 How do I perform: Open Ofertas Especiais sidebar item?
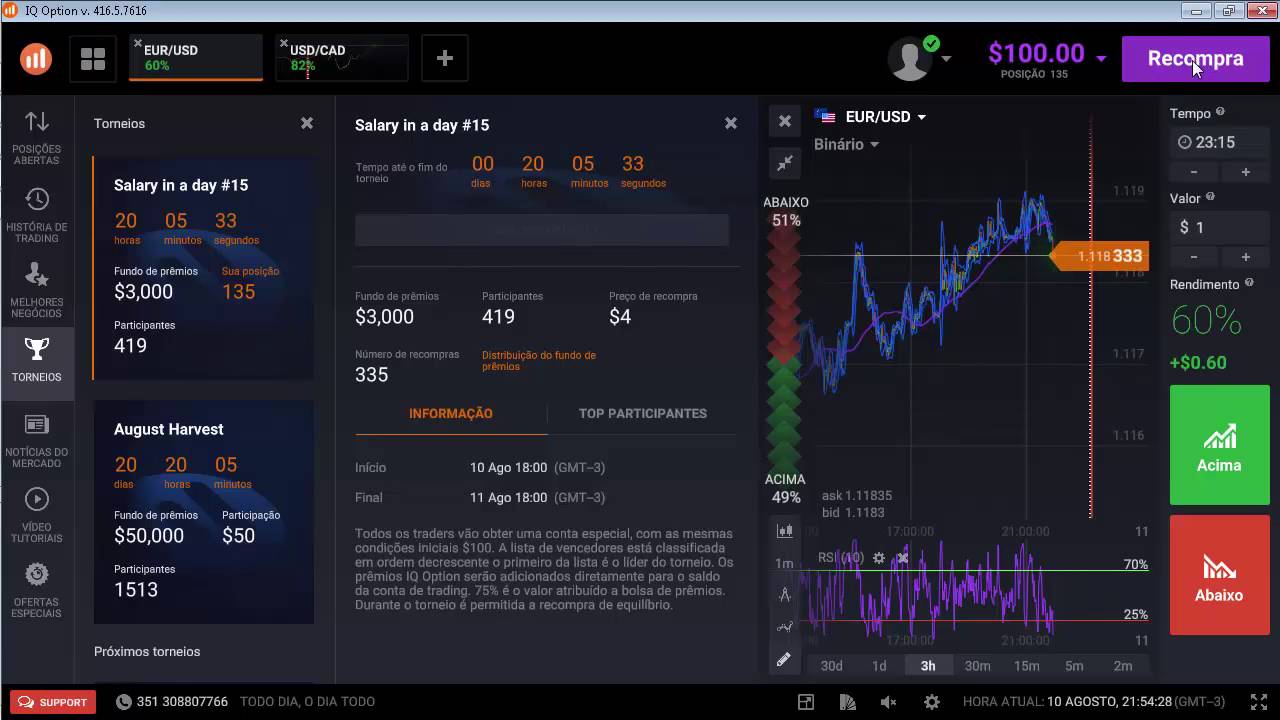[37, 590]
